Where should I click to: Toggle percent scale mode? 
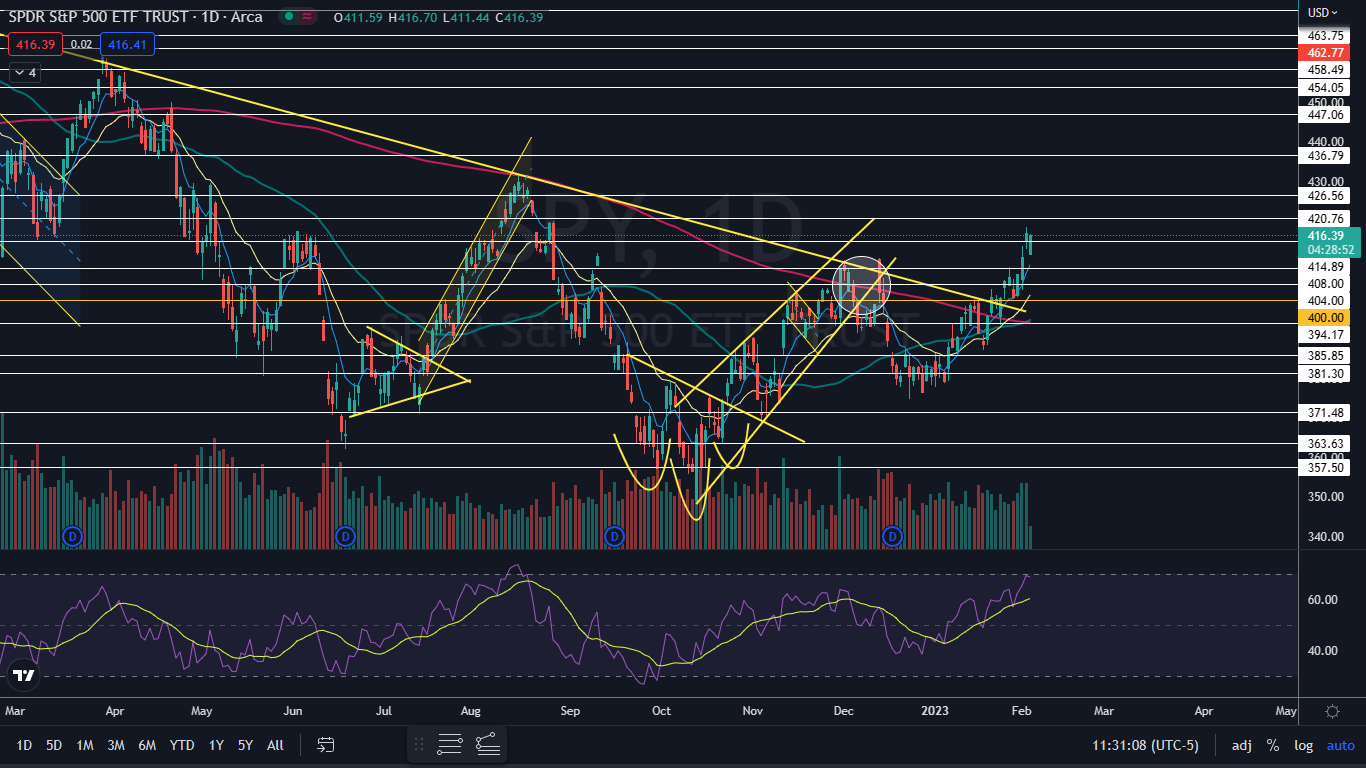(1273, 745)
